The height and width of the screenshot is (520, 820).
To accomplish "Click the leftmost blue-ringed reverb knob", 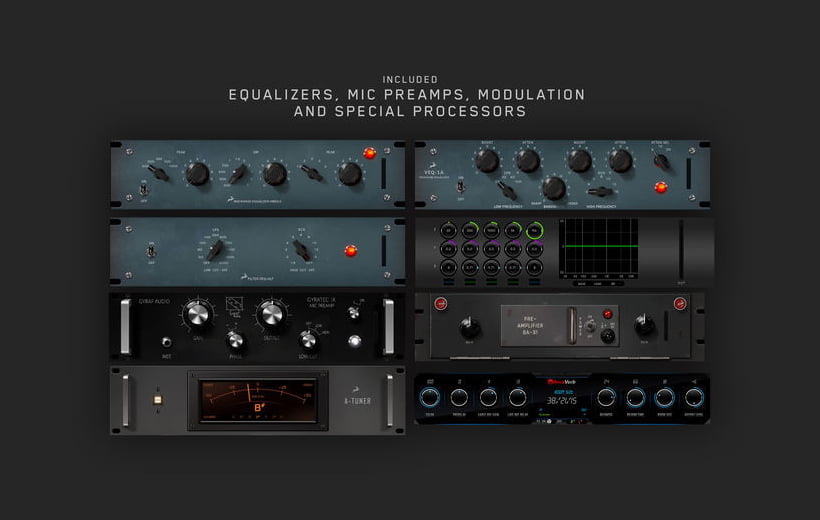I will [x=429, y=396].
